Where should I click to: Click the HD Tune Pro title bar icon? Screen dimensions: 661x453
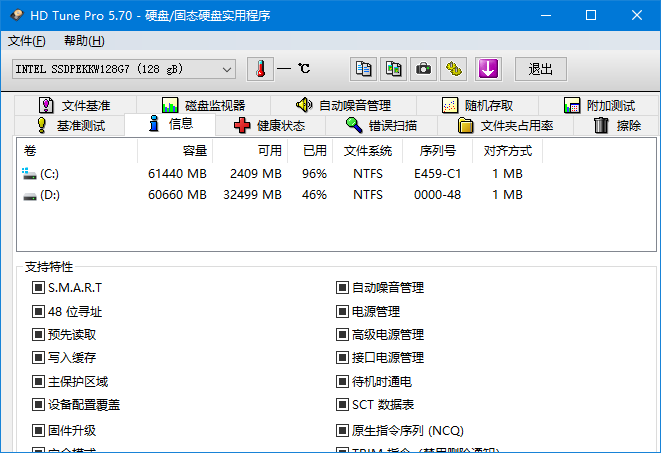pos(17,16)
